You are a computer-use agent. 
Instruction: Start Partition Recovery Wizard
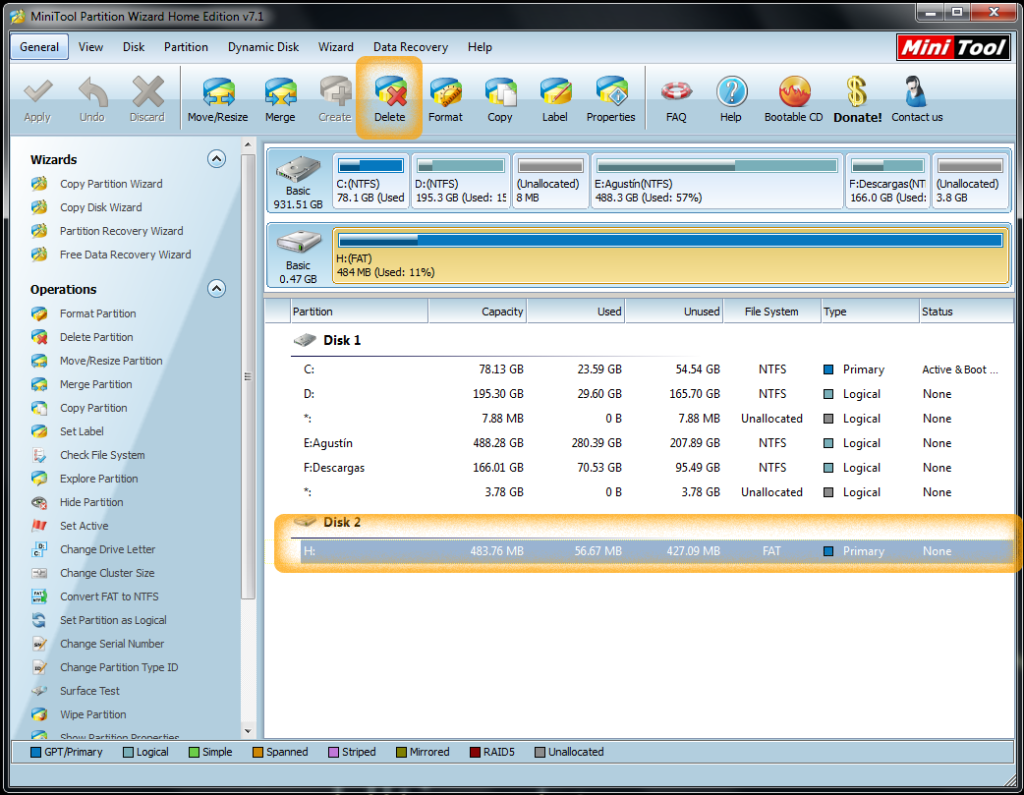(x=121, y=231)
